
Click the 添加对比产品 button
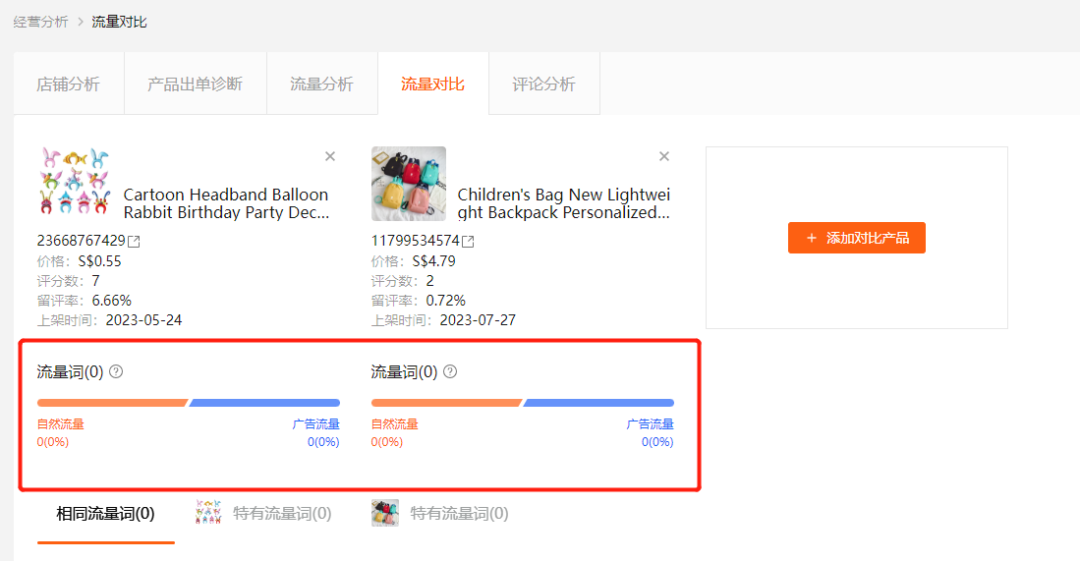pos(856,238)
